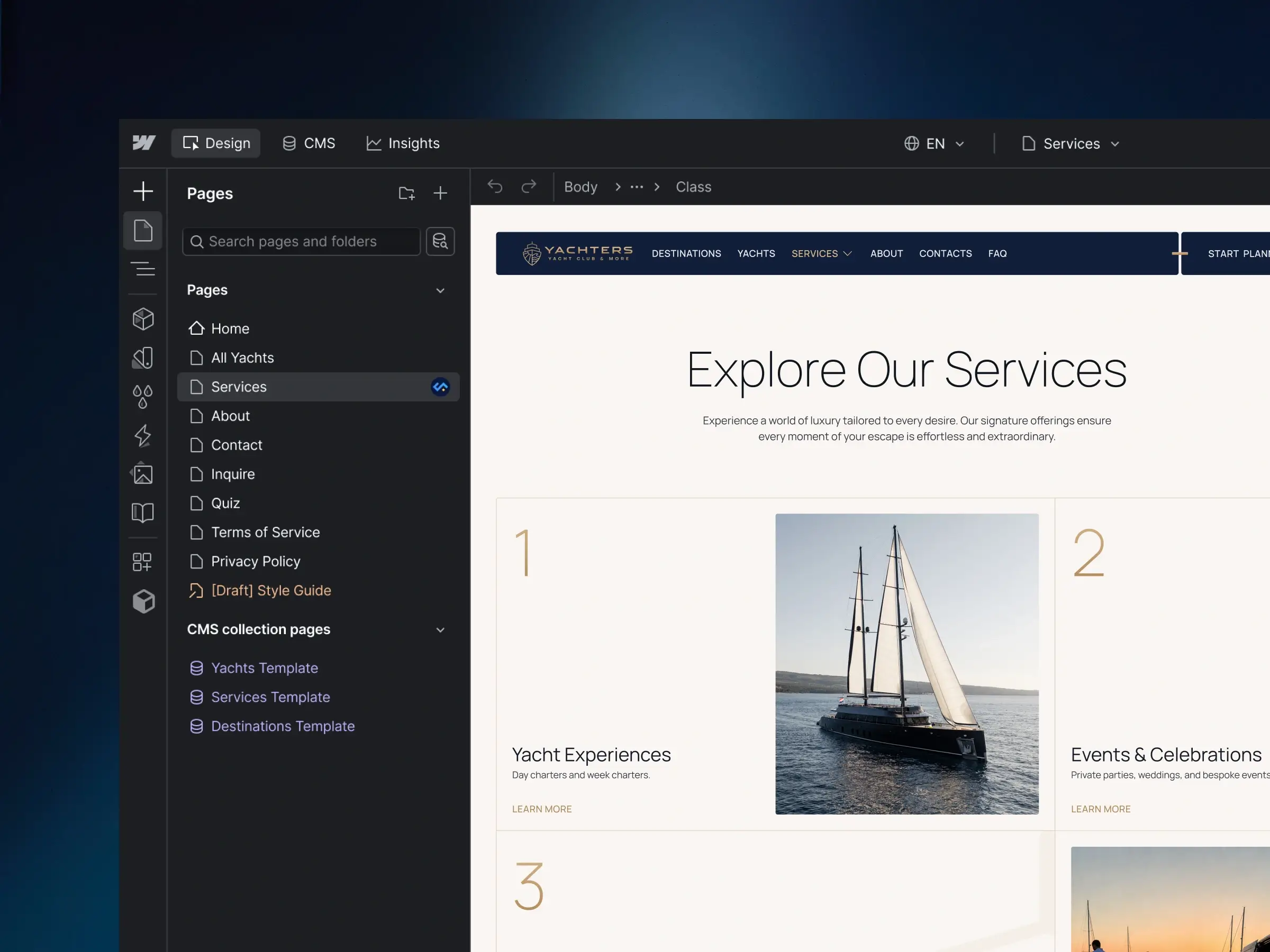Click YACHTS in the site navbar

click(756, 254)
